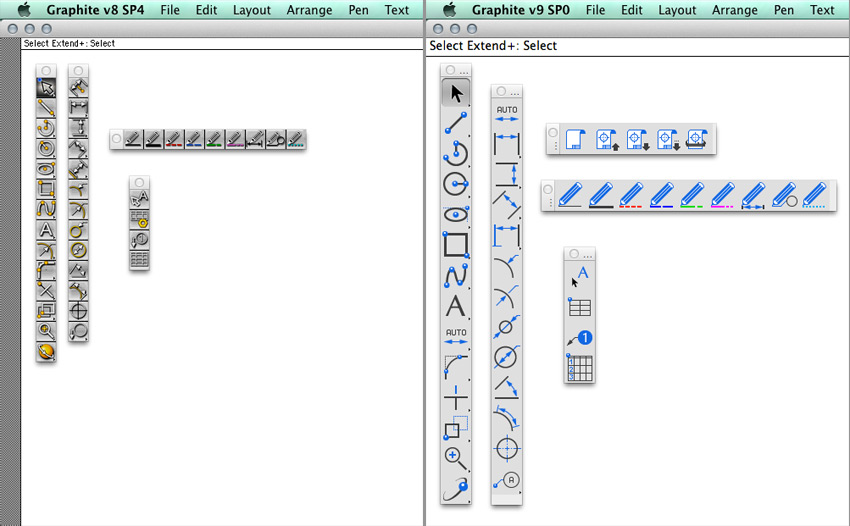This screenshot has width=850, height=526.
Task: Open the Layout menu in Graphite v8 SP4
Action: [x=252, y=10]
